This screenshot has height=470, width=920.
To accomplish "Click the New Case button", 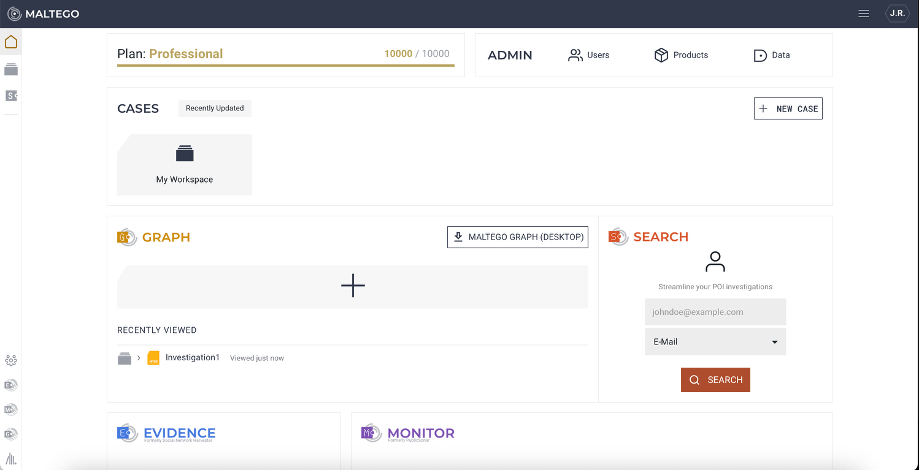I will pyautogui.click(x=788, y=109).
